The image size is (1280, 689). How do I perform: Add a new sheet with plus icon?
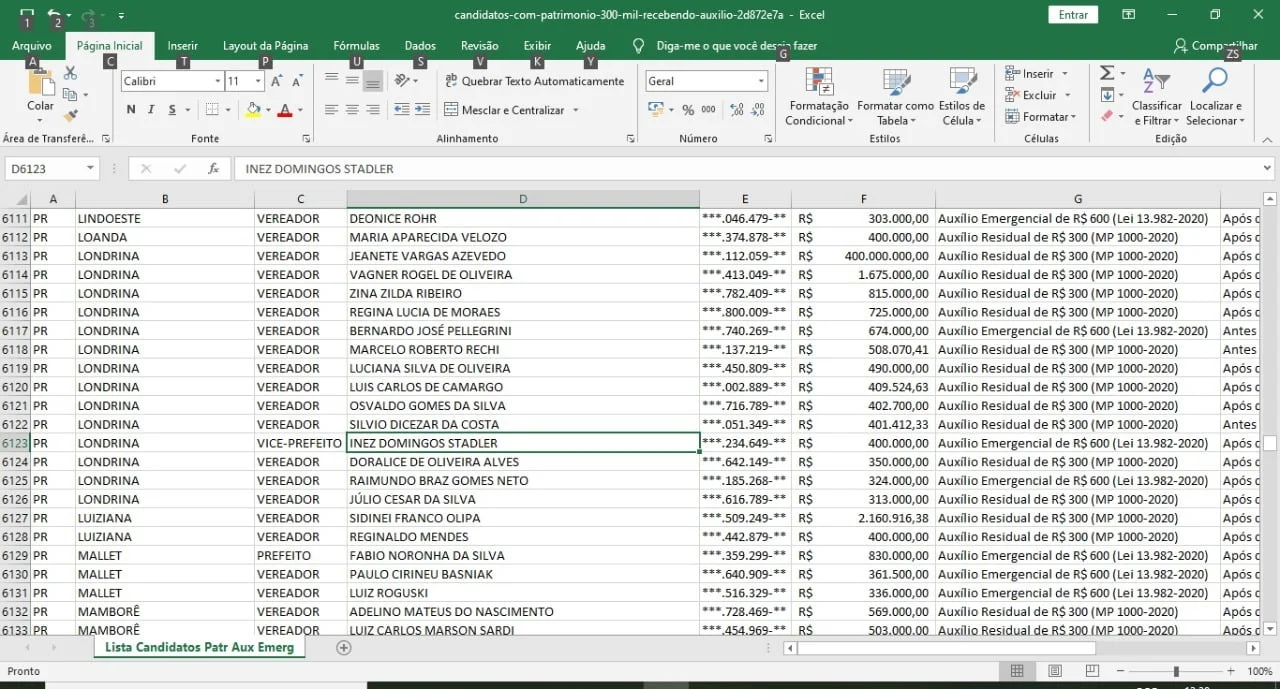pos(344,648)
